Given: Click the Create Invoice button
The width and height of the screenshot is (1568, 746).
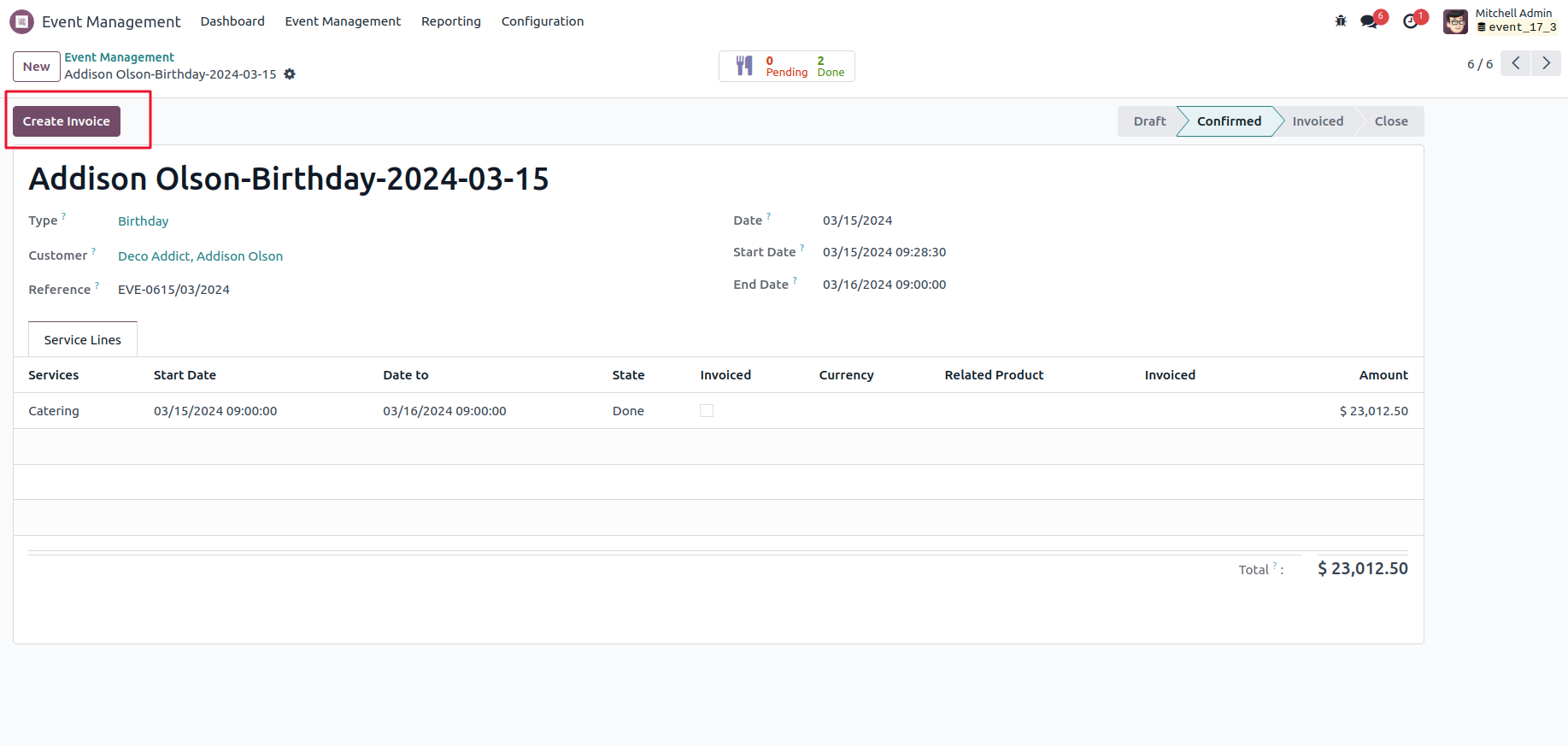Looking at the screenshot, I should tap(67, 121).
